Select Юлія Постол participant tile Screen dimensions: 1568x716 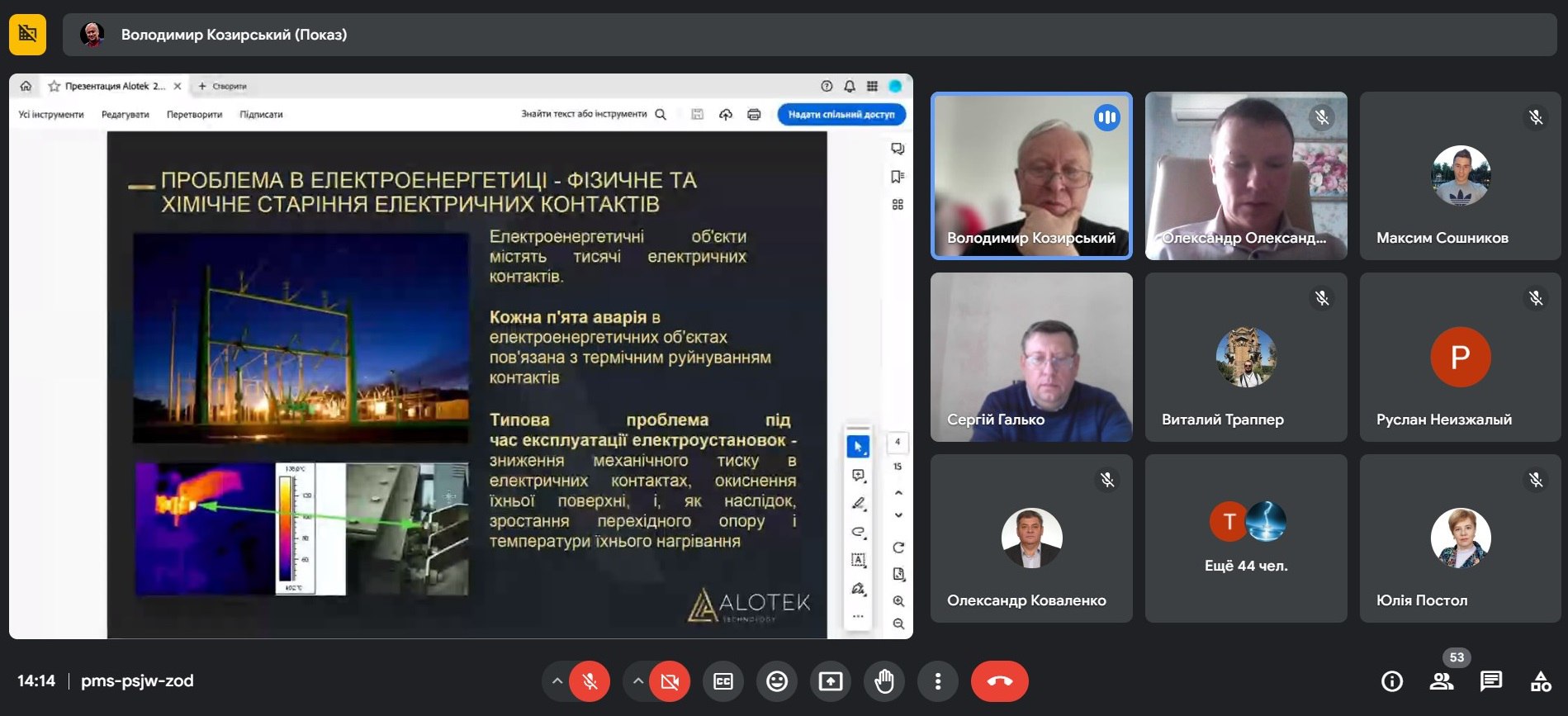pyautogui.click(x=1461, y=538)
